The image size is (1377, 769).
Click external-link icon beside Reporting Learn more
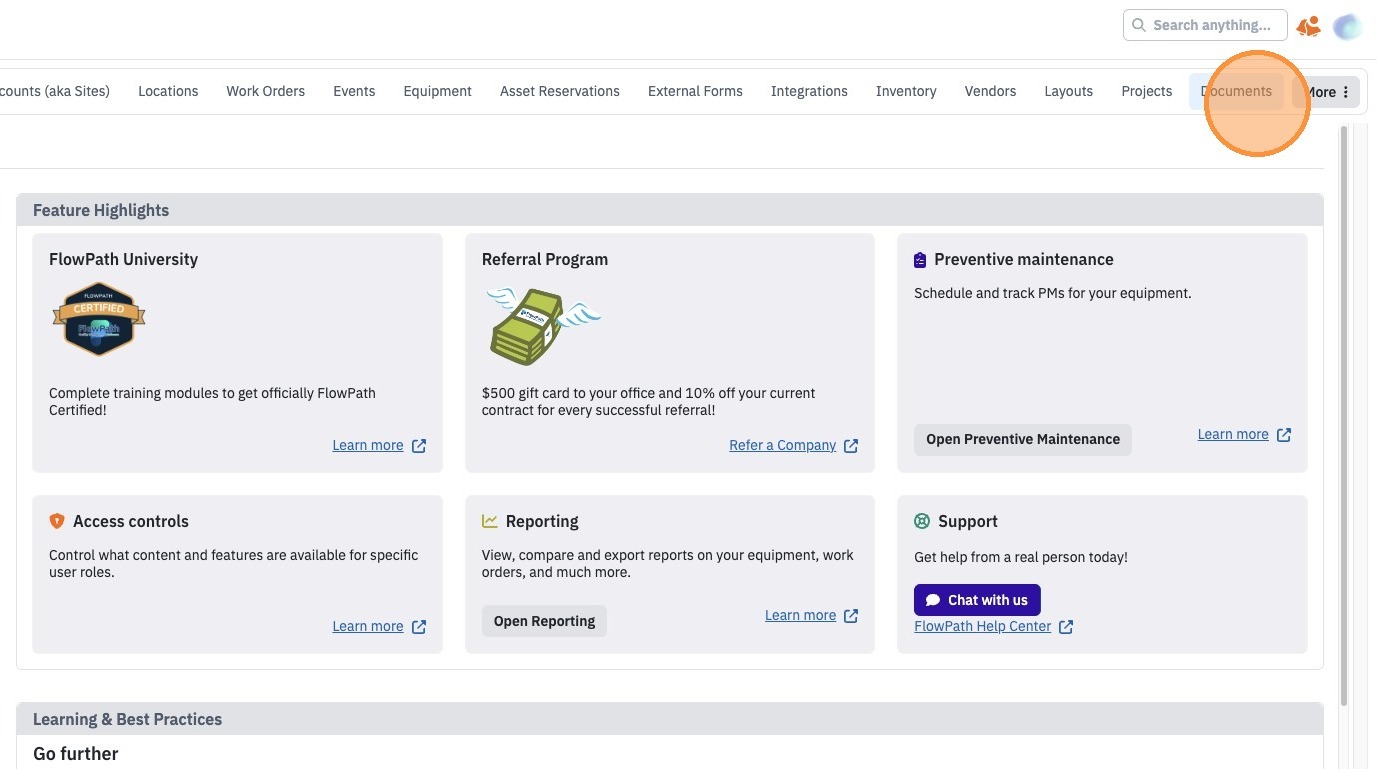851,616
